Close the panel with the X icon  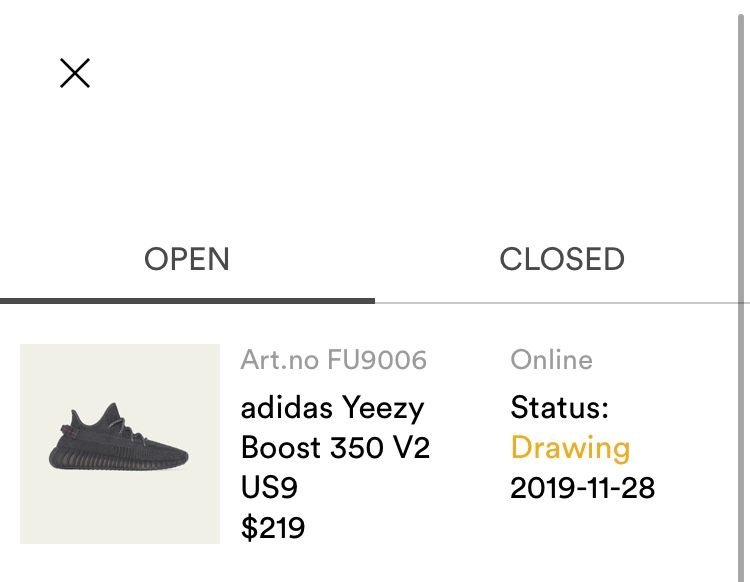[75, 73]
